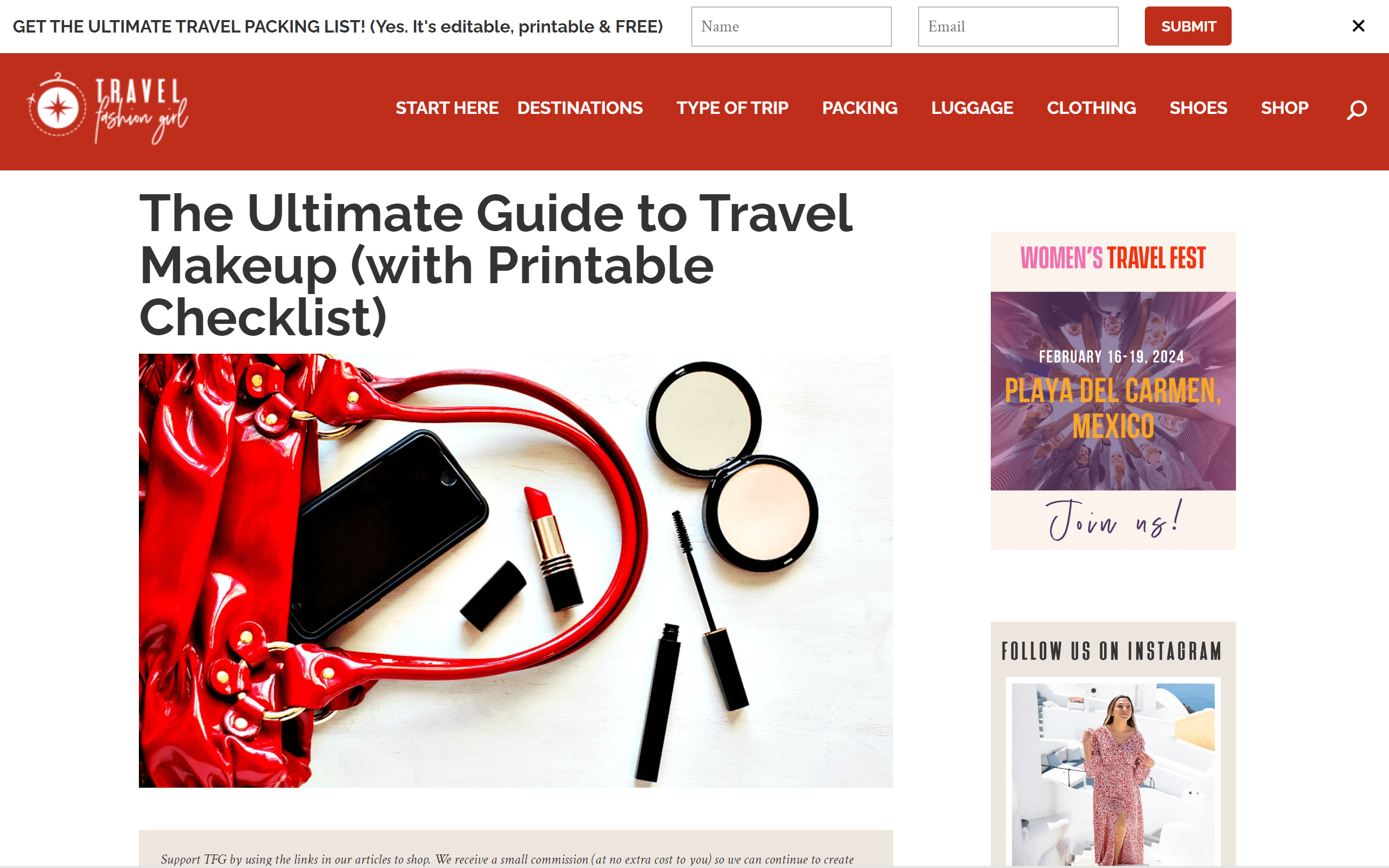
Task: Focus the Email input field
Action: click(1018, 27)
